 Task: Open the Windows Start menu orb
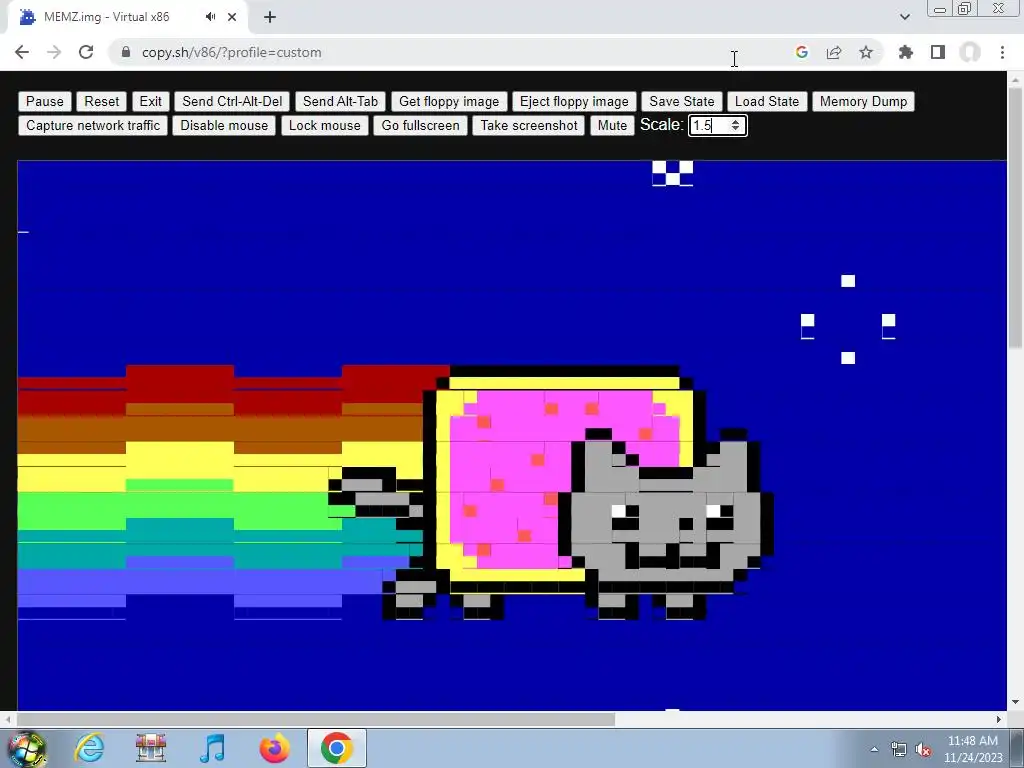click(x=26, y=748)
